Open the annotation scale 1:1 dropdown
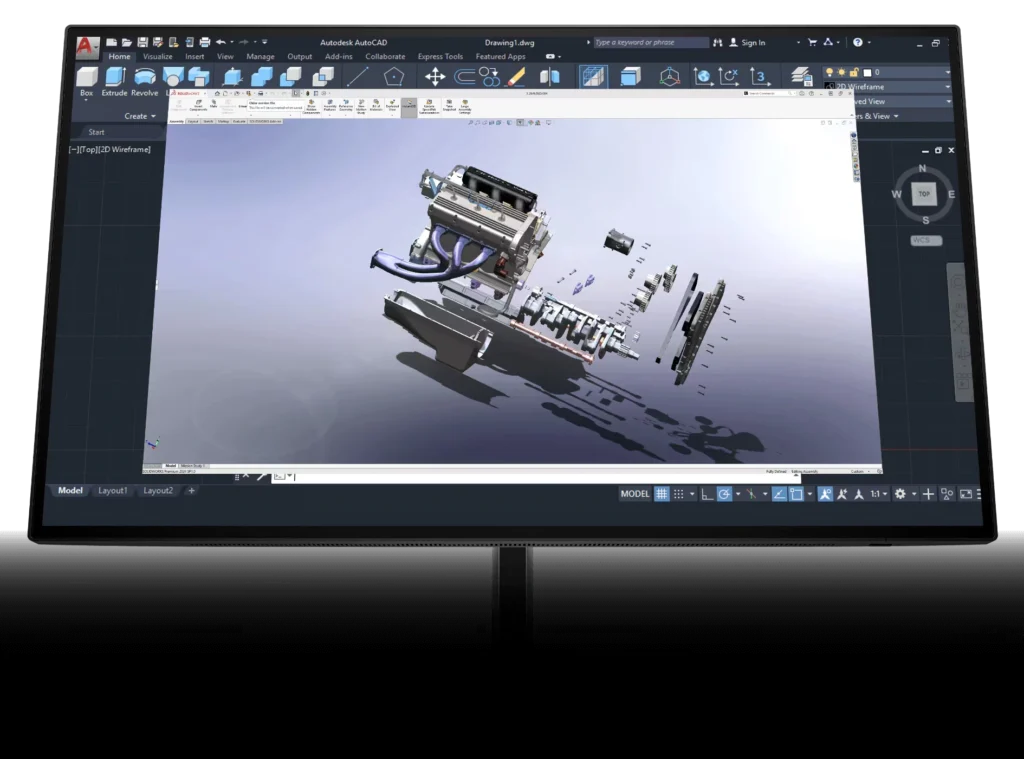 [x=879, y=494]
